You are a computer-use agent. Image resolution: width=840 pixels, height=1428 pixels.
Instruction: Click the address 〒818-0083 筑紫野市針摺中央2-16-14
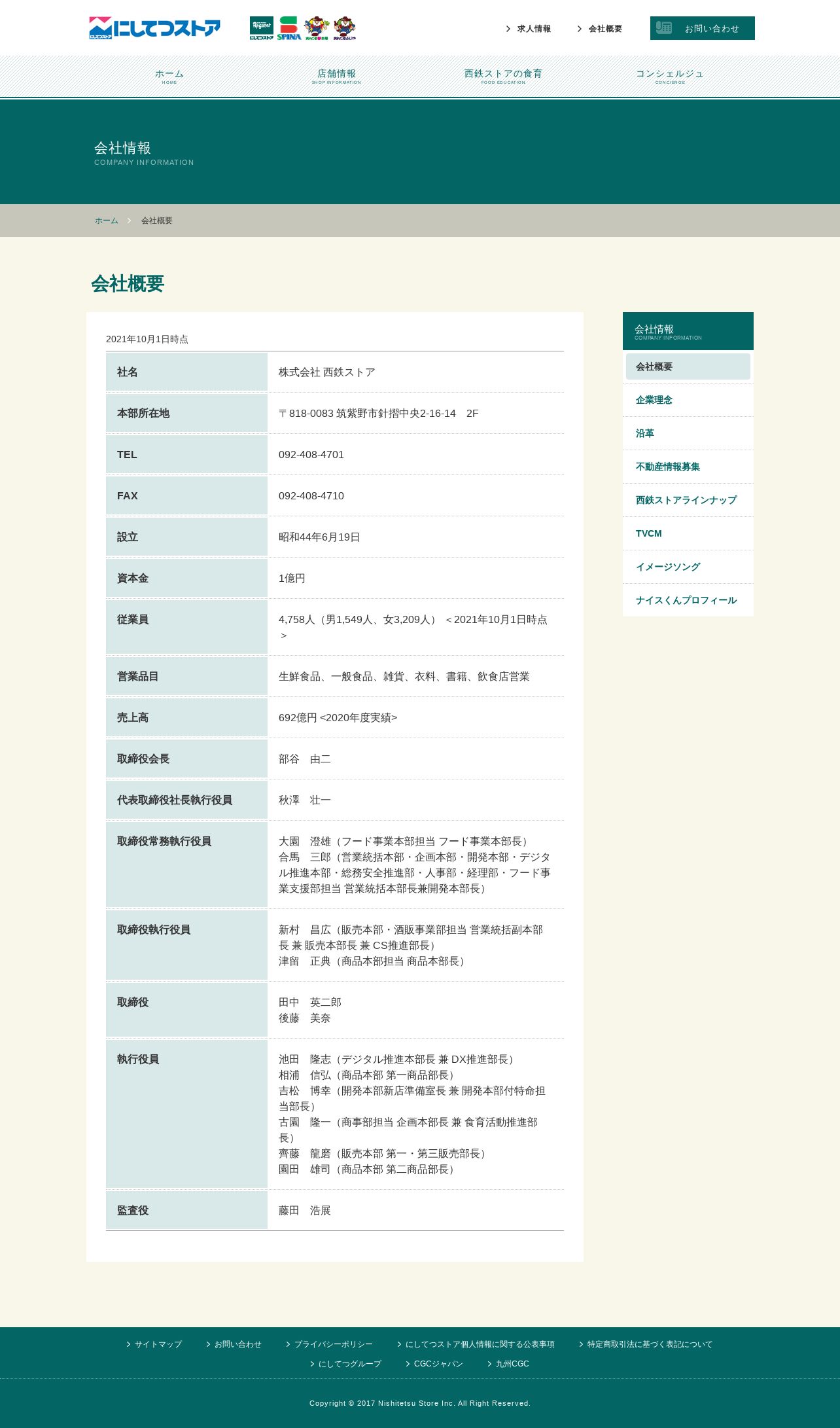click(x=367, y=414)
